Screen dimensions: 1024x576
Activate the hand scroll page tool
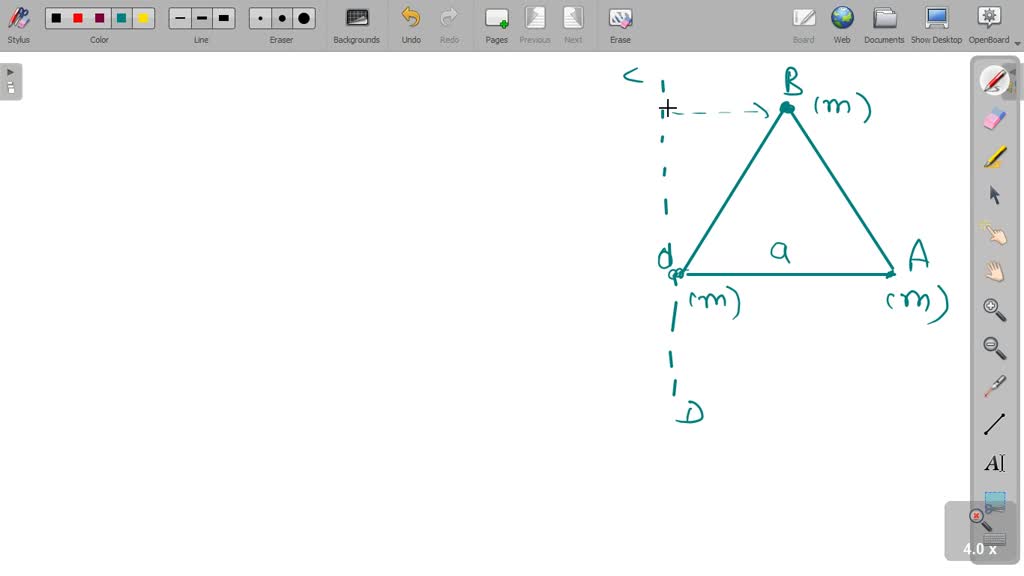click(994, 271)
